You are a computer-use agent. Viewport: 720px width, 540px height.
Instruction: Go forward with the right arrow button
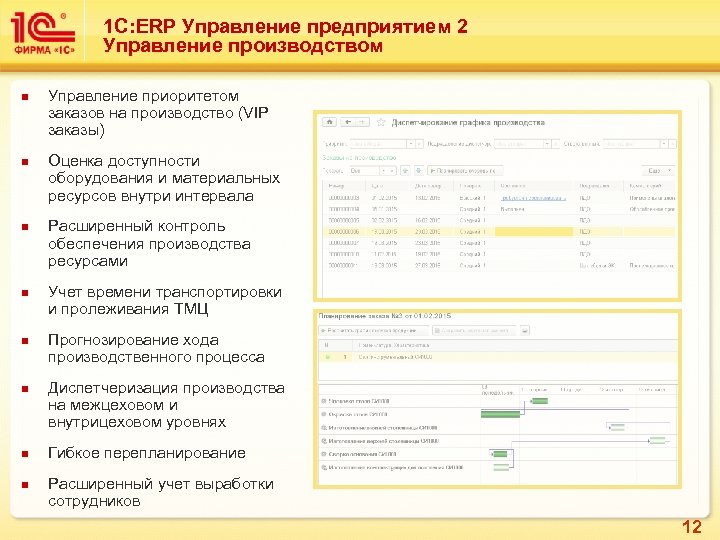click(x=362, y=122)
